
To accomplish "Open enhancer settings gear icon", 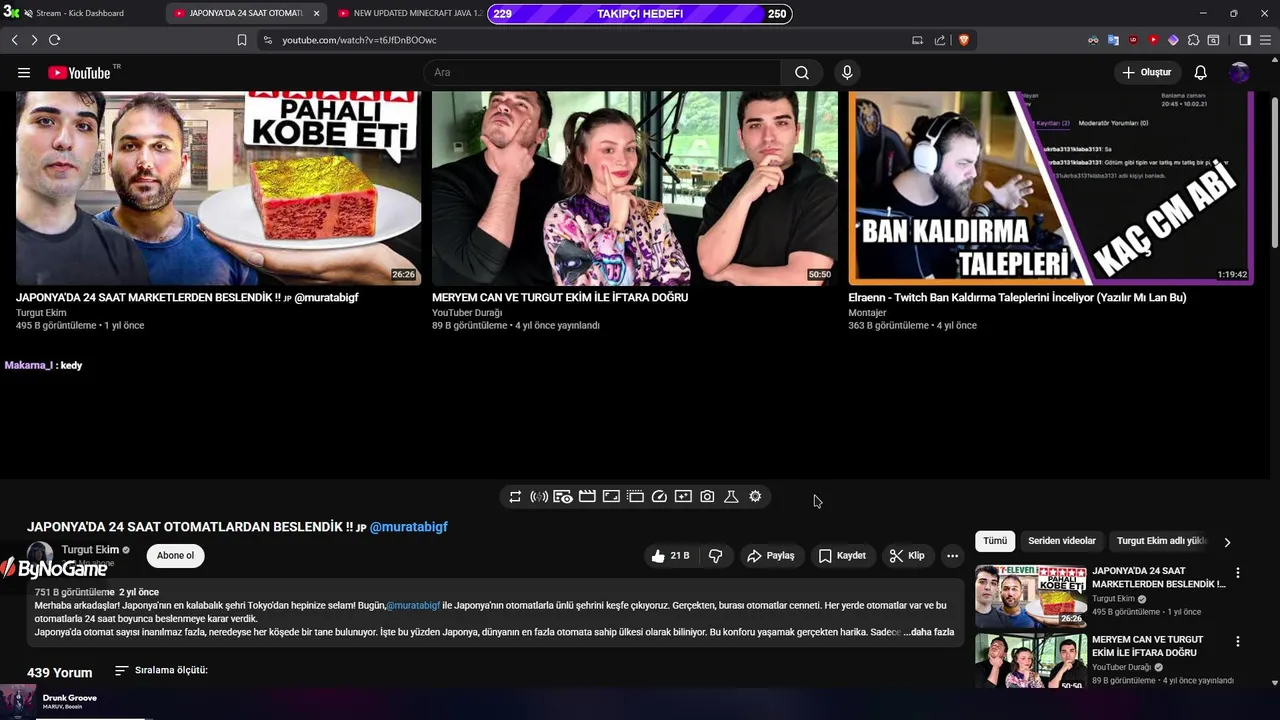I will [x=755, y=496].
